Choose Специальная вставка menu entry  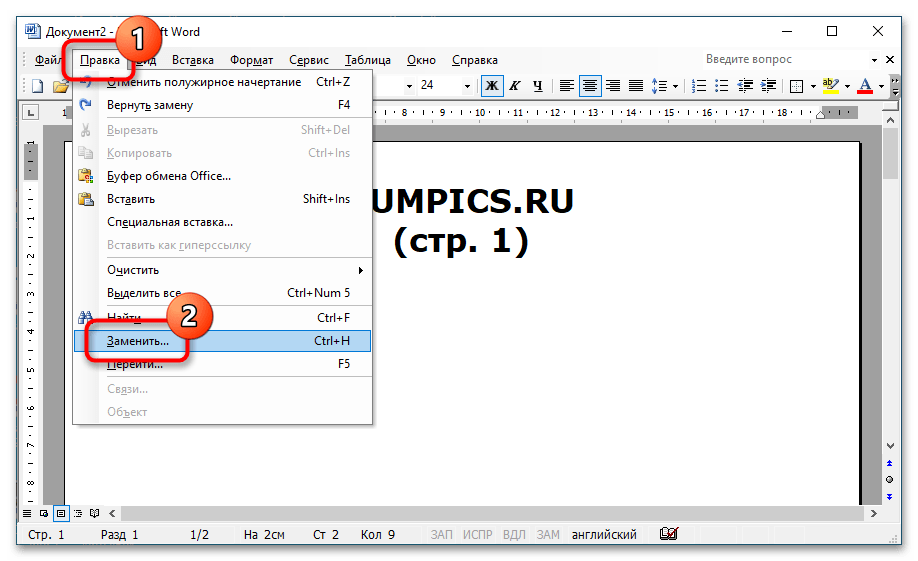point(222,222)
